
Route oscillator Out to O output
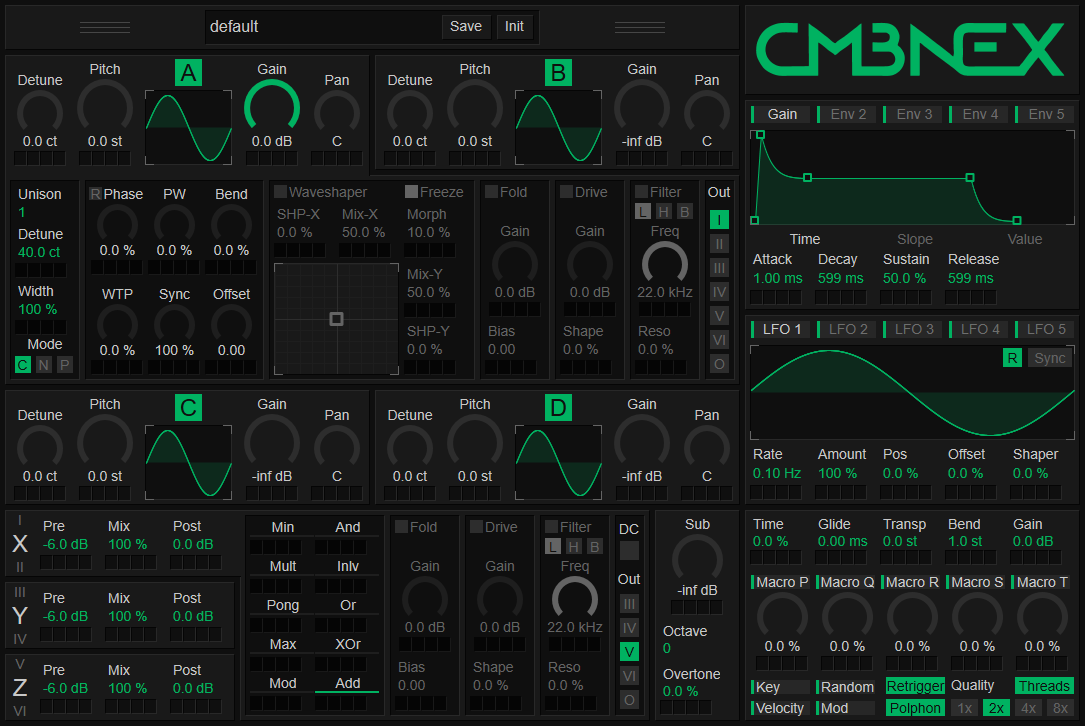coord(719,364)
